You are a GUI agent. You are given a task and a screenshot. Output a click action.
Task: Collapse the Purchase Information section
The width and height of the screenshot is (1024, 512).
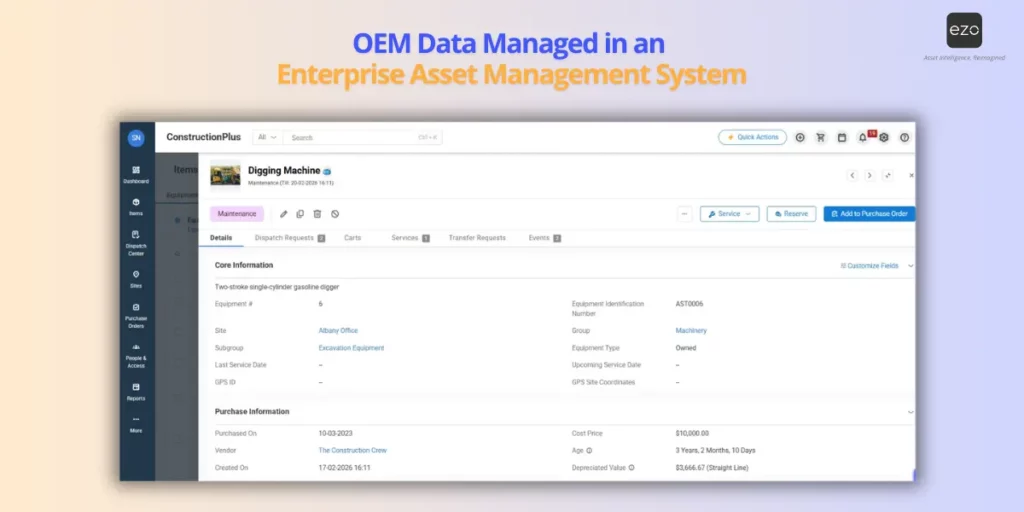pos(910,412)
